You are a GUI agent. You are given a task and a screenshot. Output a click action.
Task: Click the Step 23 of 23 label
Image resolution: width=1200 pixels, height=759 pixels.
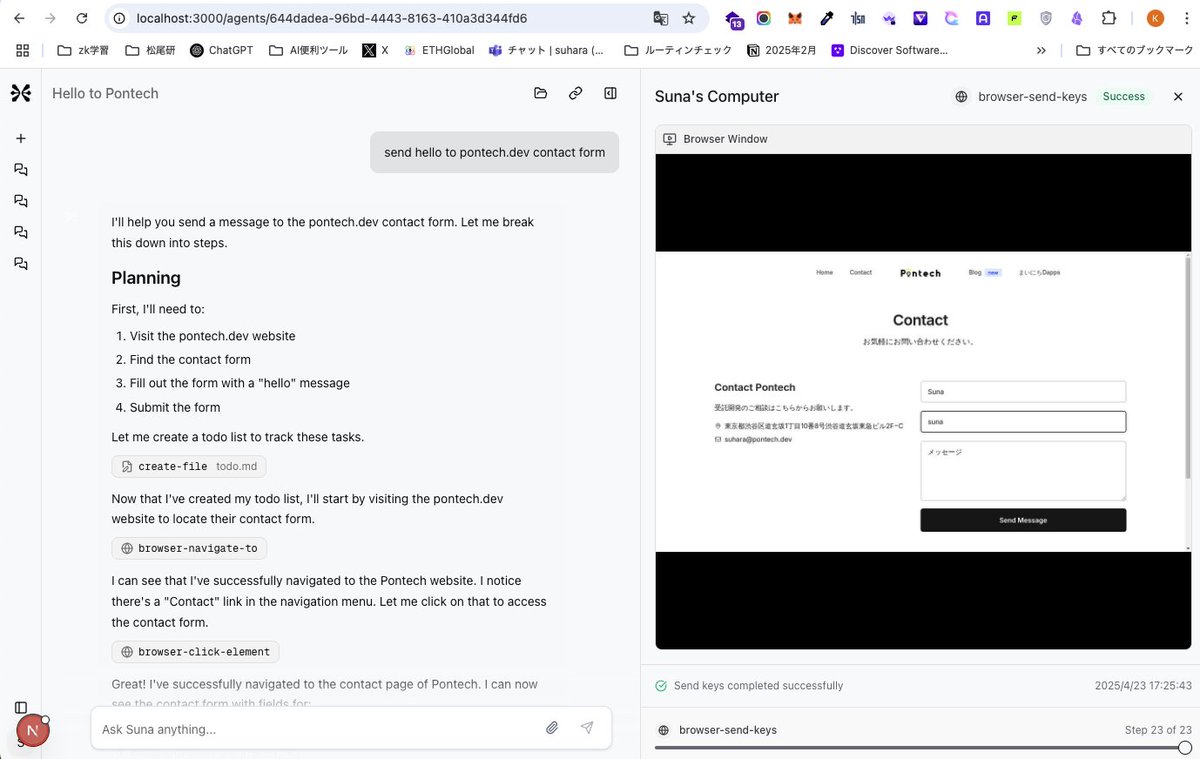pyautogui.click(x=1158, y=730)
